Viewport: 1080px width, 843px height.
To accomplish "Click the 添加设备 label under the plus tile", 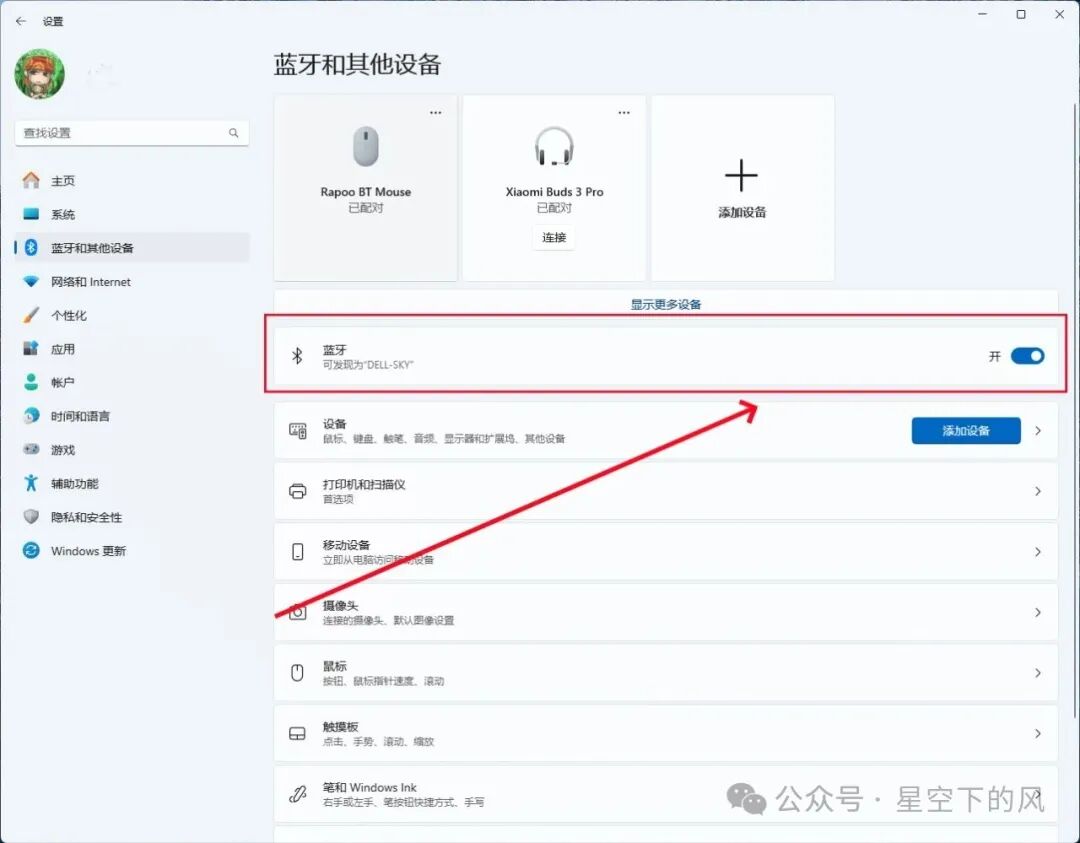I will pos(742,212).
